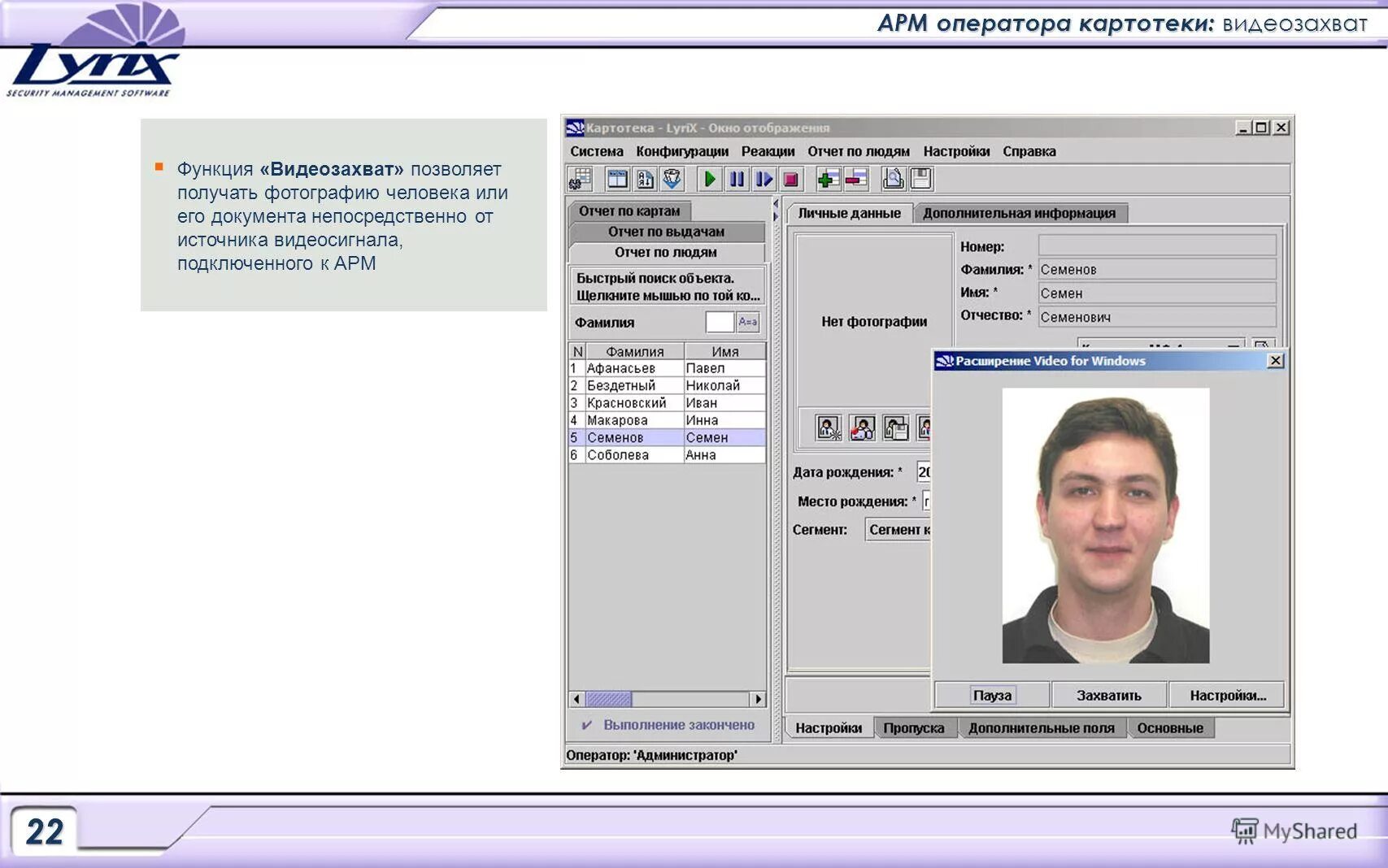
Task: Close the Расширение Video for Windows dialog
Action: click(x=1276, y=360)
